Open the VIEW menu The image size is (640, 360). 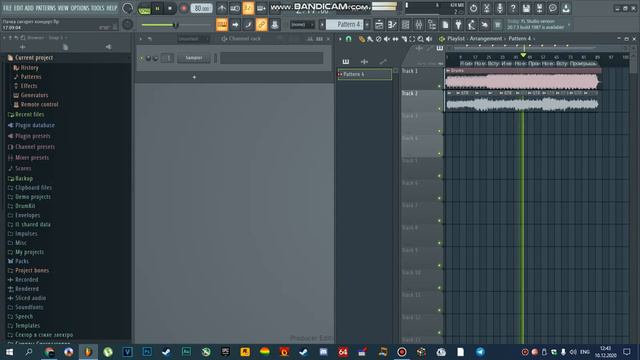tap(63, 8)
